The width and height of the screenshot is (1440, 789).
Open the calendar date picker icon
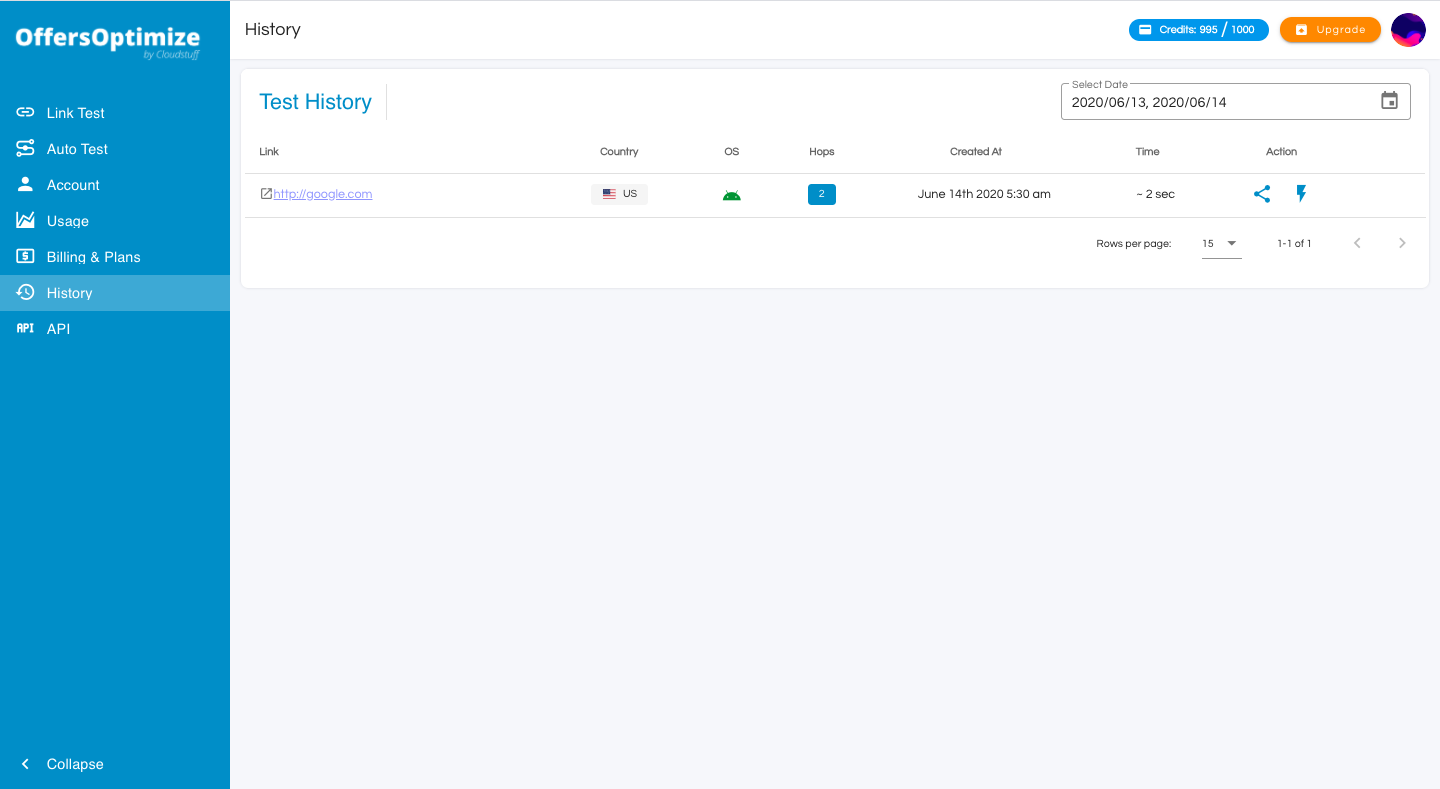pyautogui.click(x=1389, y=101)
